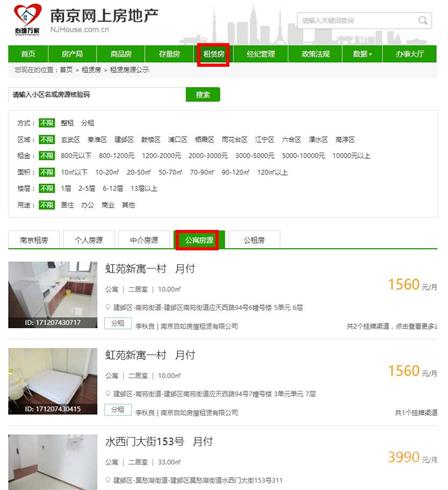Filter by 800-1200元 rent range
The width and height of the screenshot is (448, 490).
click(x=117, y=156)
